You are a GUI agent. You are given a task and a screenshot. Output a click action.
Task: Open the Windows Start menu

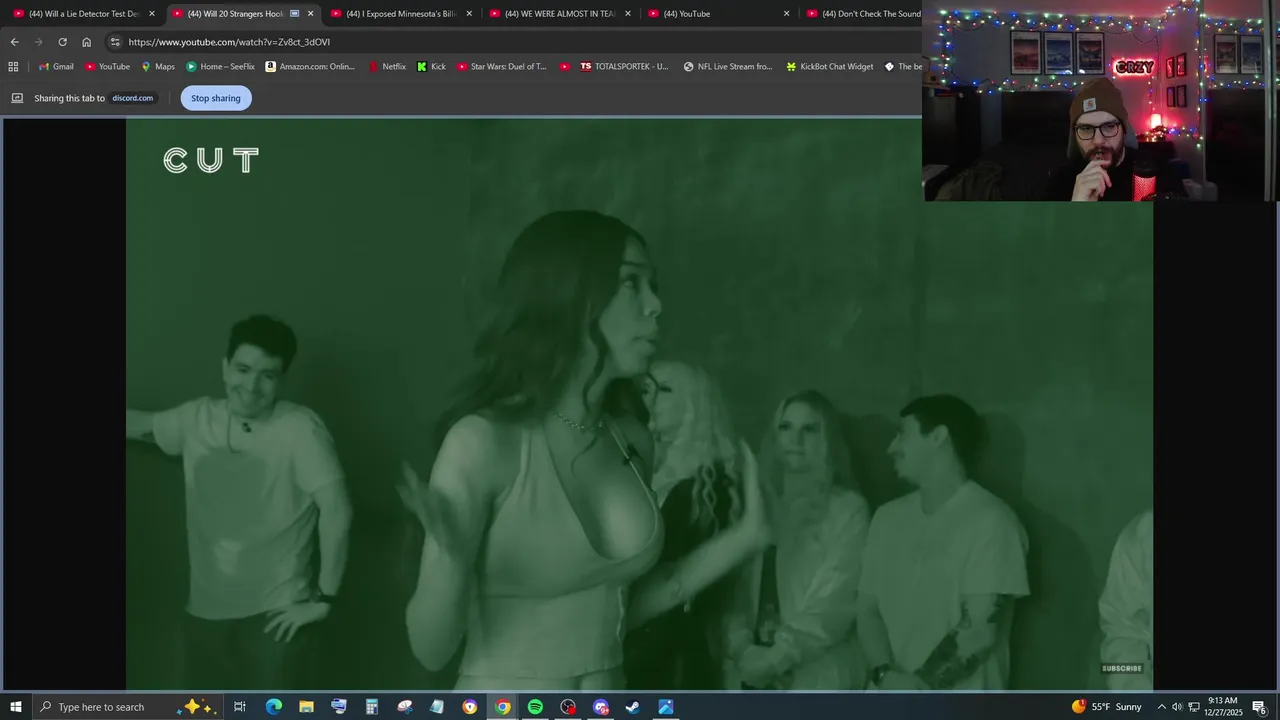16,707
